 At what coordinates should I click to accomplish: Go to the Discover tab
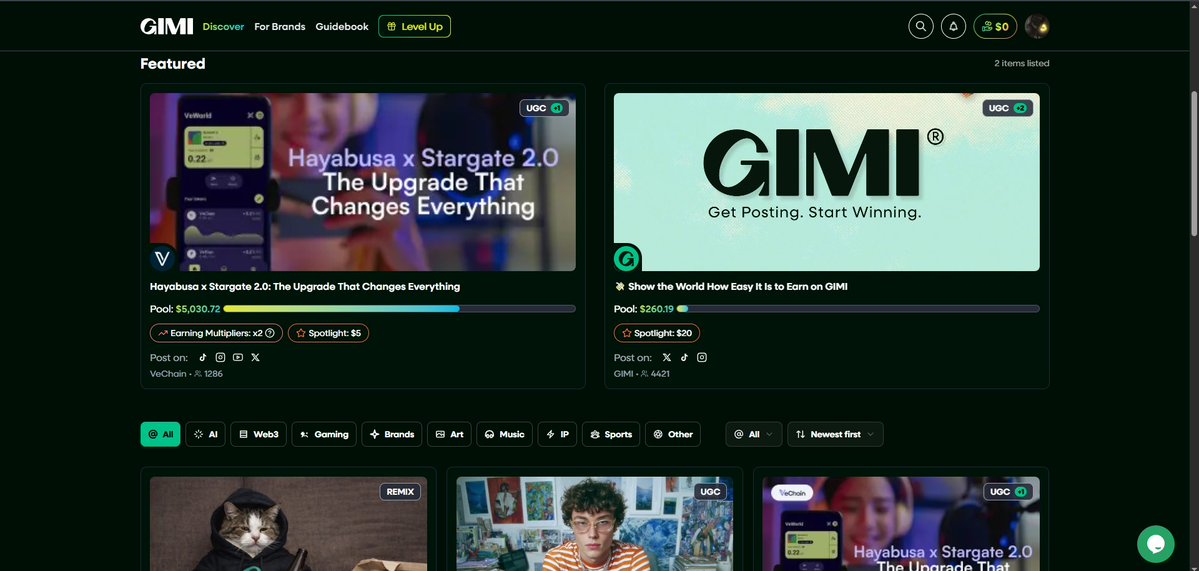[x=223, y=27]
